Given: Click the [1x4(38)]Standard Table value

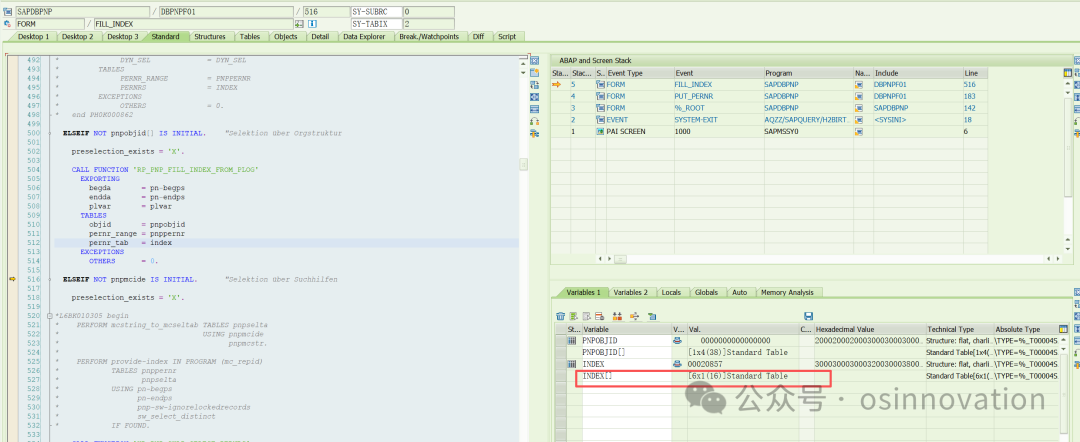Looking at the screenshot, I should (x=738, y=352).
